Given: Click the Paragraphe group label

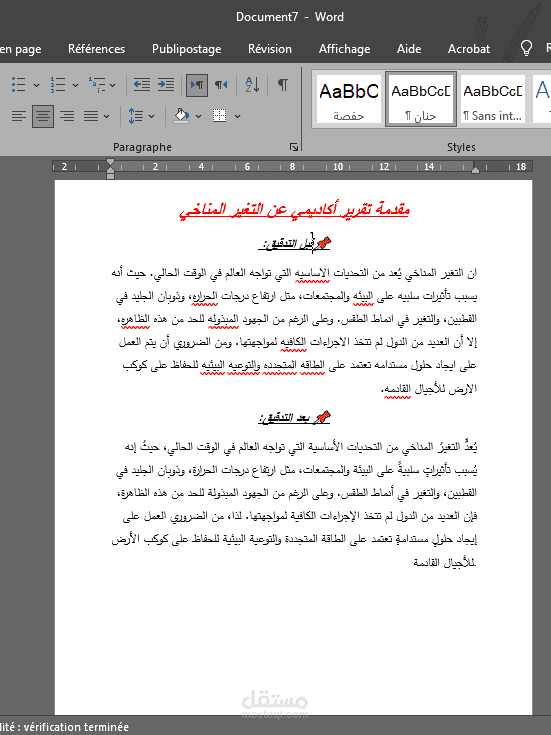Looking at the screenshot, I should tap(142, 147).
